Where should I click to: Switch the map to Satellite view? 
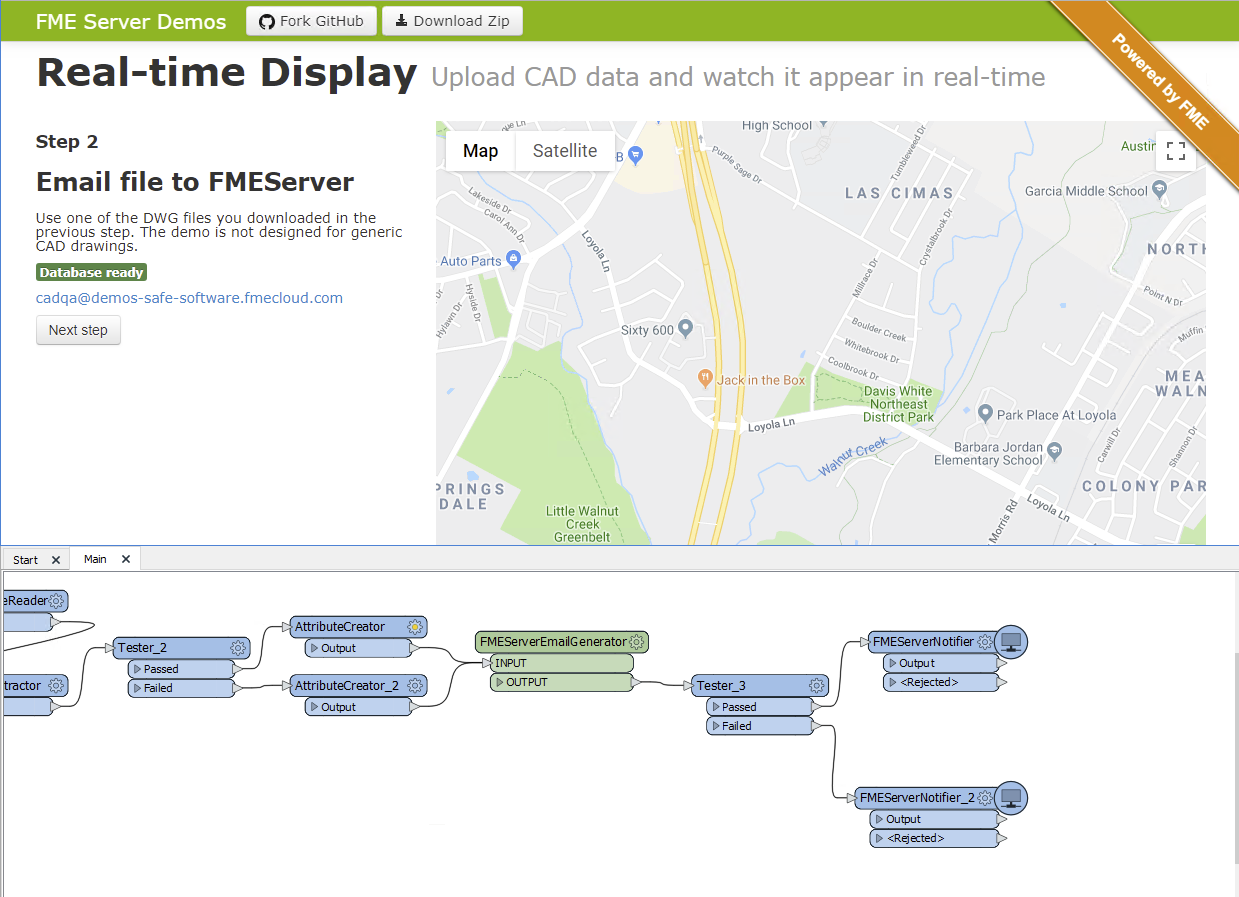click(564, 151)
